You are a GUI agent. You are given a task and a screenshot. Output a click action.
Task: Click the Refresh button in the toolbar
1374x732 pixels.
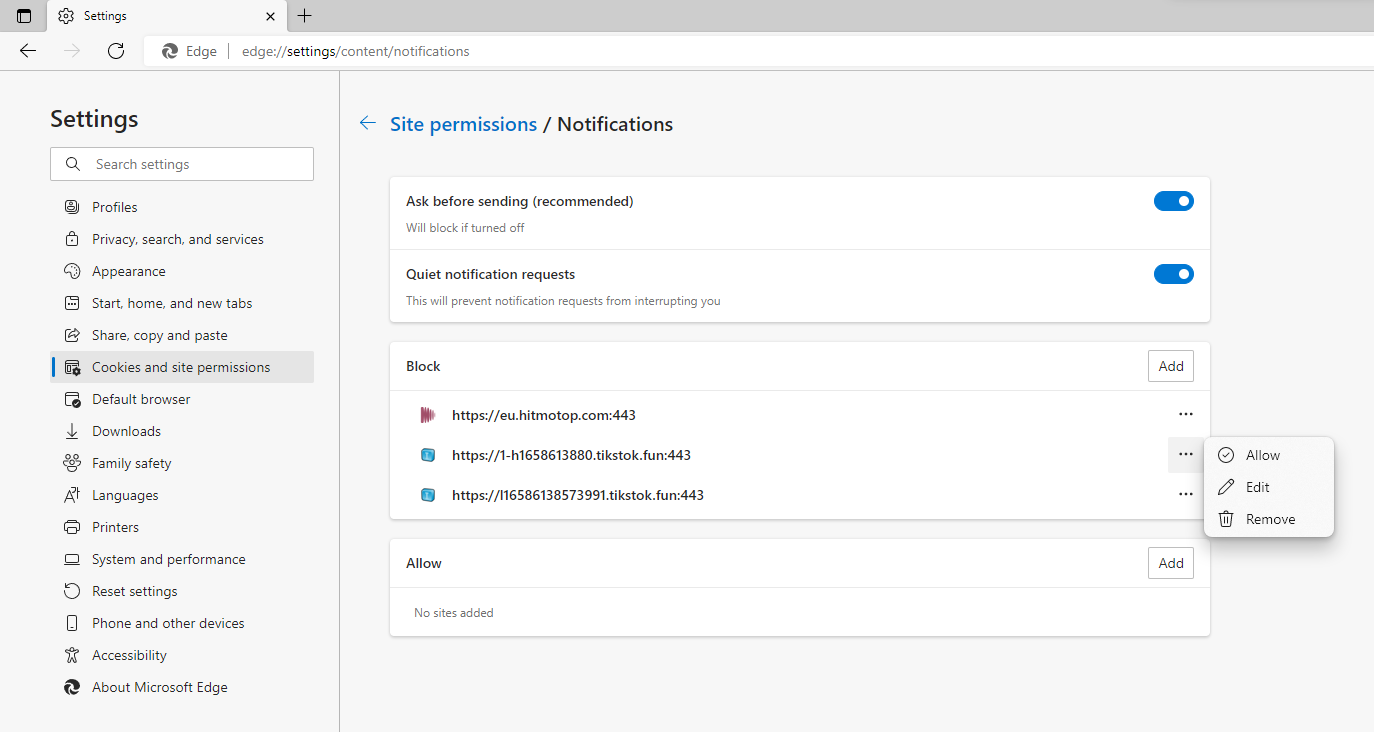coord(116,51)
